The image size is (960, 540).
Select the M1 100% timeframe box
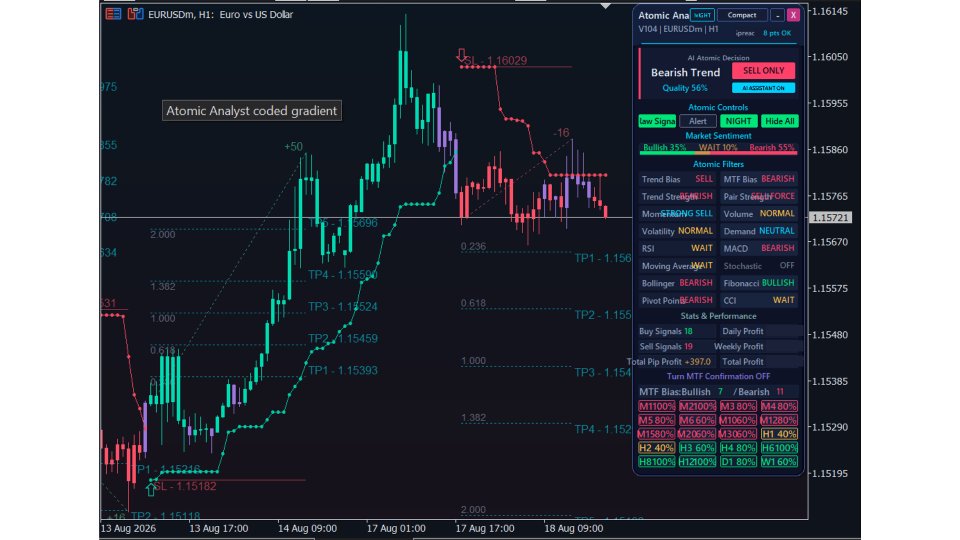pos(656,407)
